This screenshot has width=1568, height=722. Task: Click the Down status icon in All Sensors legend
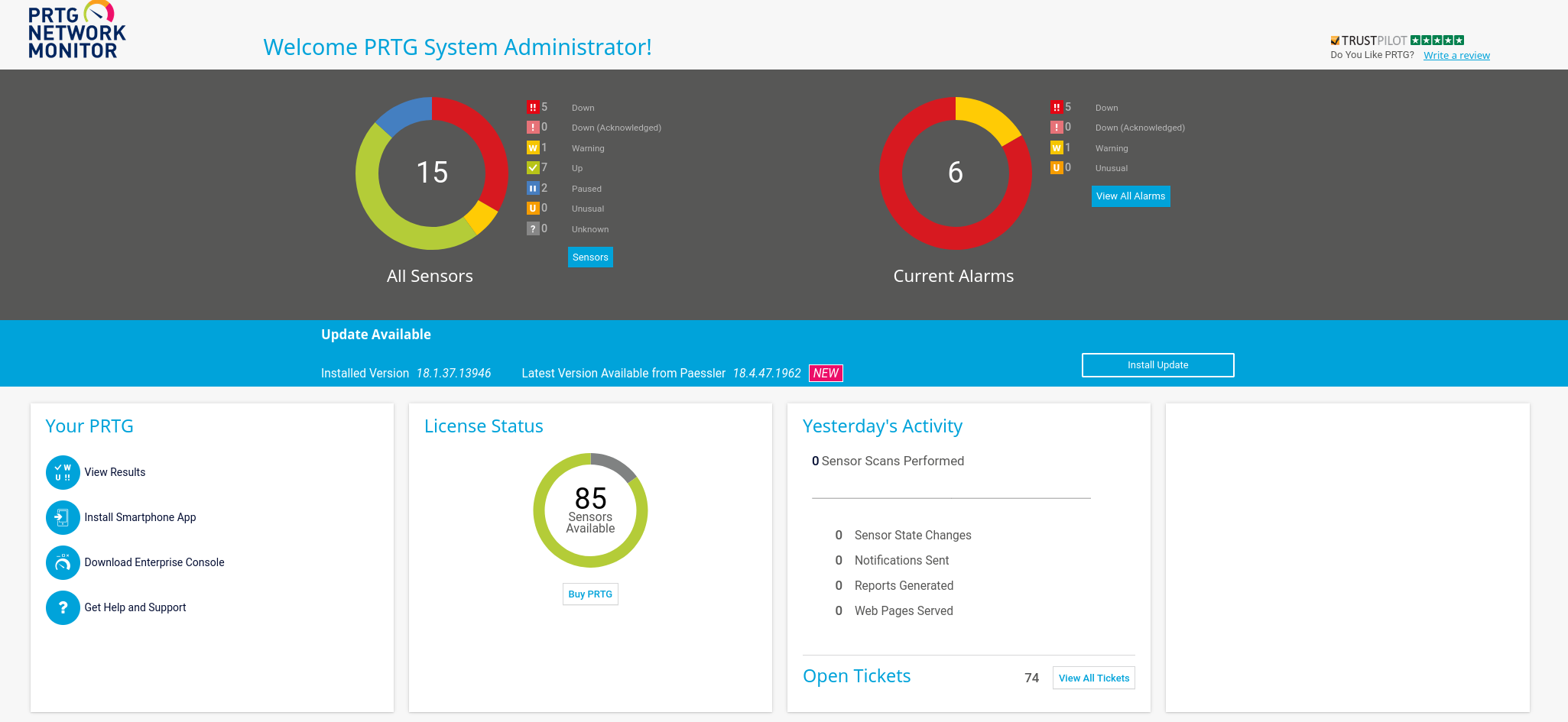pos(533,108)
